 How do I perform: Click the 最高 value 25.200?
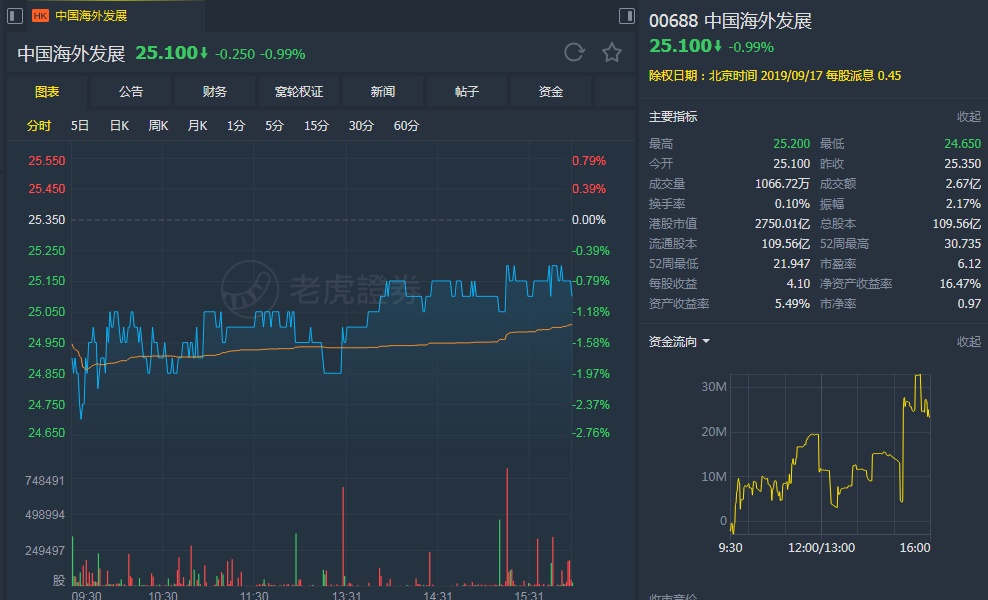pyautogui.click(x=791, y=144)
